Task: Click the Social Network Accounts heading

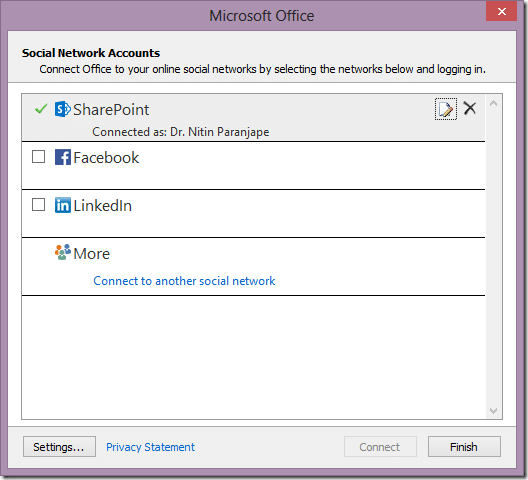Action: point(91,53)
